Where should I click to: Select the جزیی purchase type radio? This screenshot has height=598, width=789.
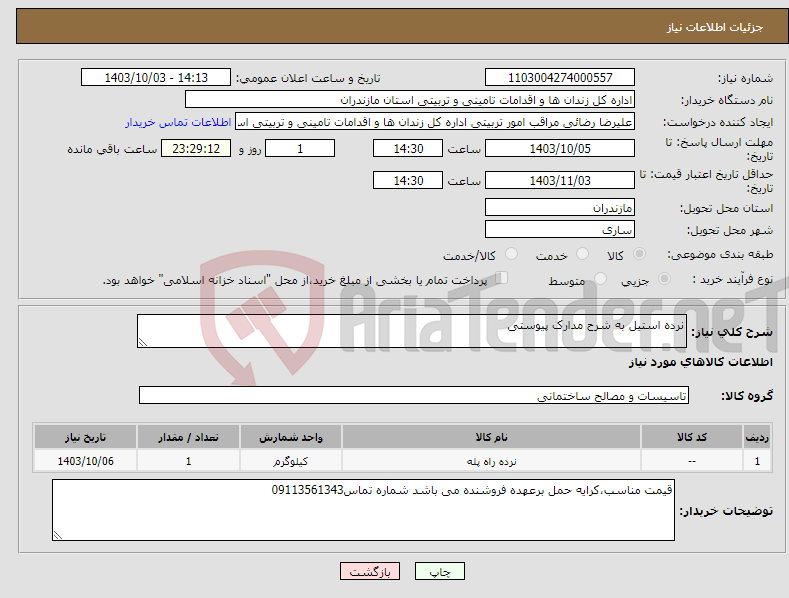point(664,279)
